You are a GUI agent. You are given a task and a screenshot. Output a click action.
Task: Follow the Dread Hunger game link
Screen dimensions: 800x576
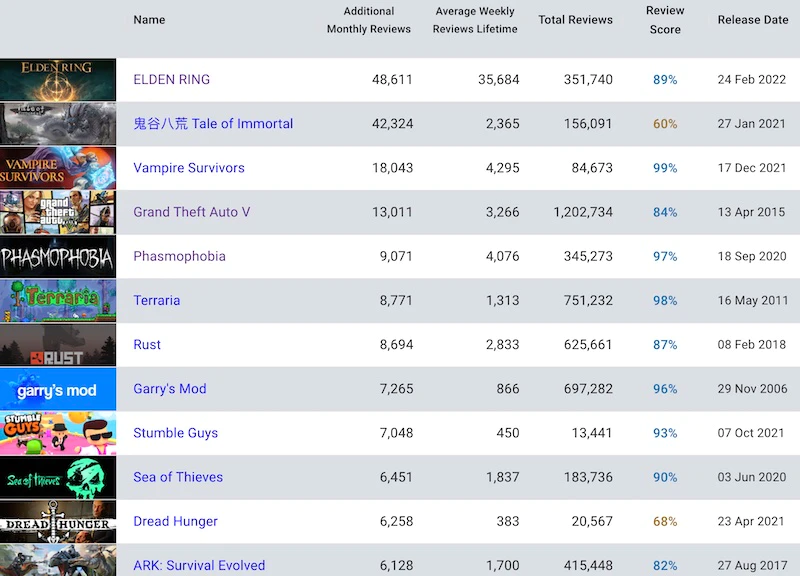click(x=175, y=521)
